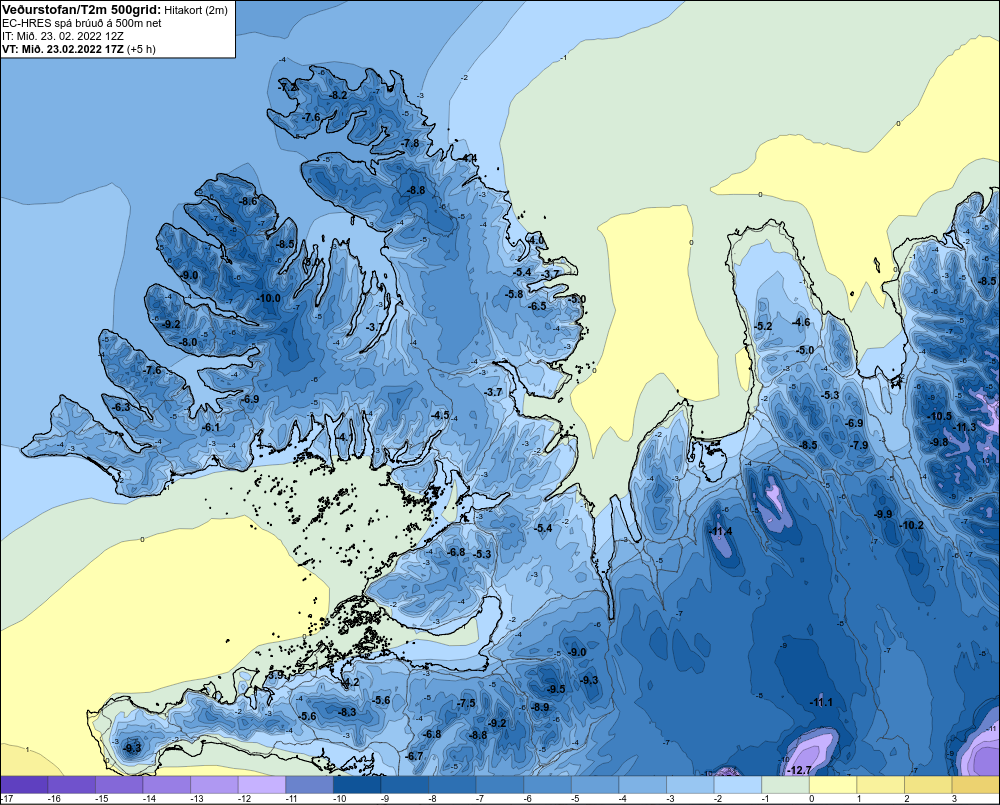Click the -6.3 temperature label
The height and width of the screenshot is (805, 1000).
[x=121, y=407]
